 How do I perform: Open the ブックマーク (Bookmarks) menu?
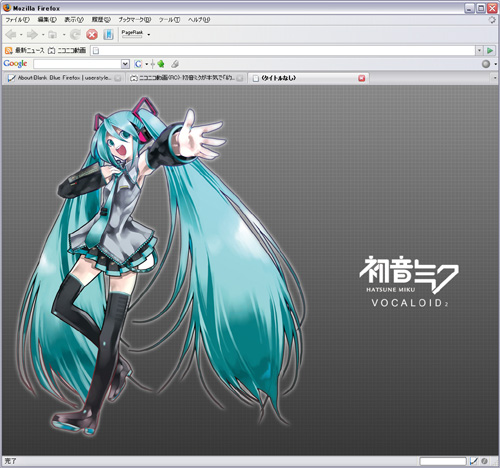[135, 20]
